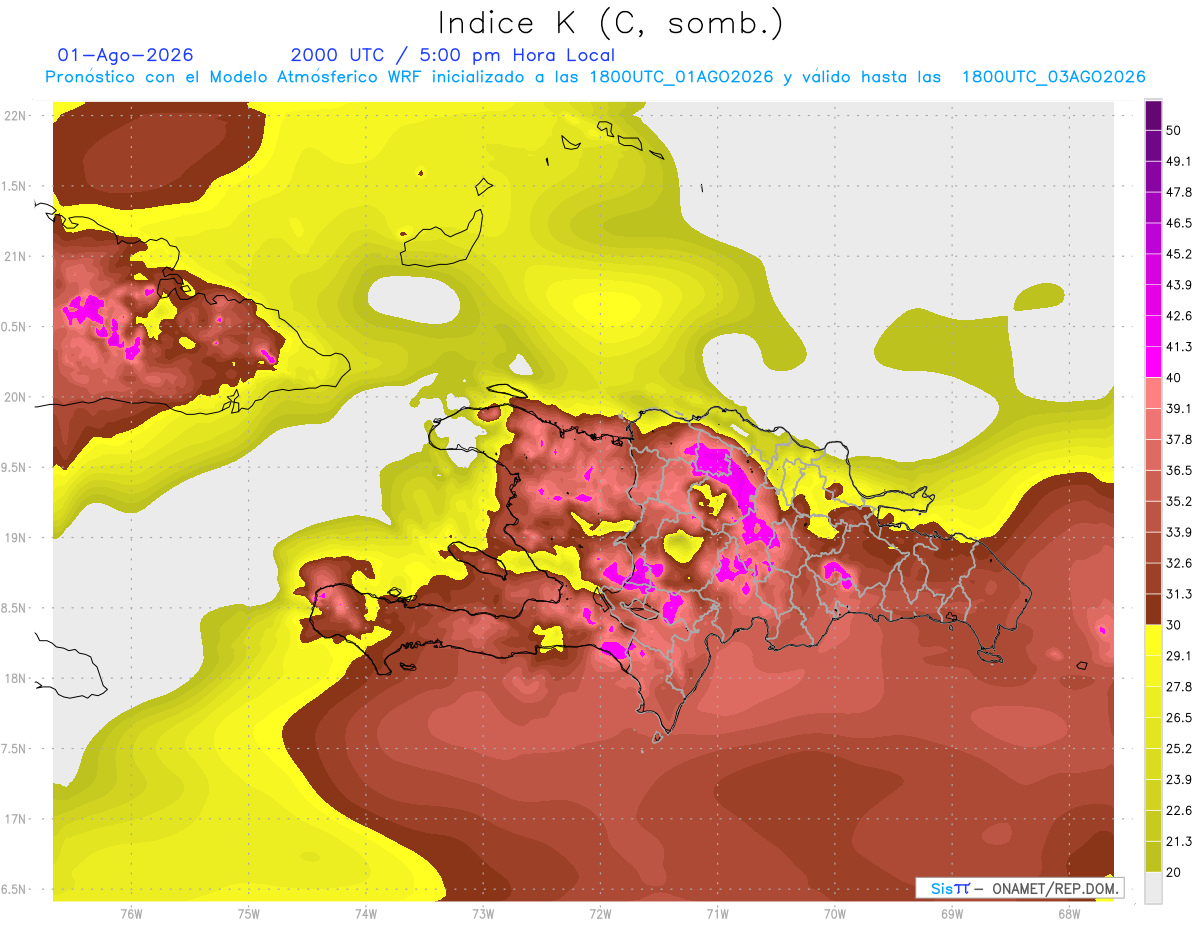This screenshot has height=927, width=1200.
Task: Click the legend value 30
Action: click(1175, 625)
